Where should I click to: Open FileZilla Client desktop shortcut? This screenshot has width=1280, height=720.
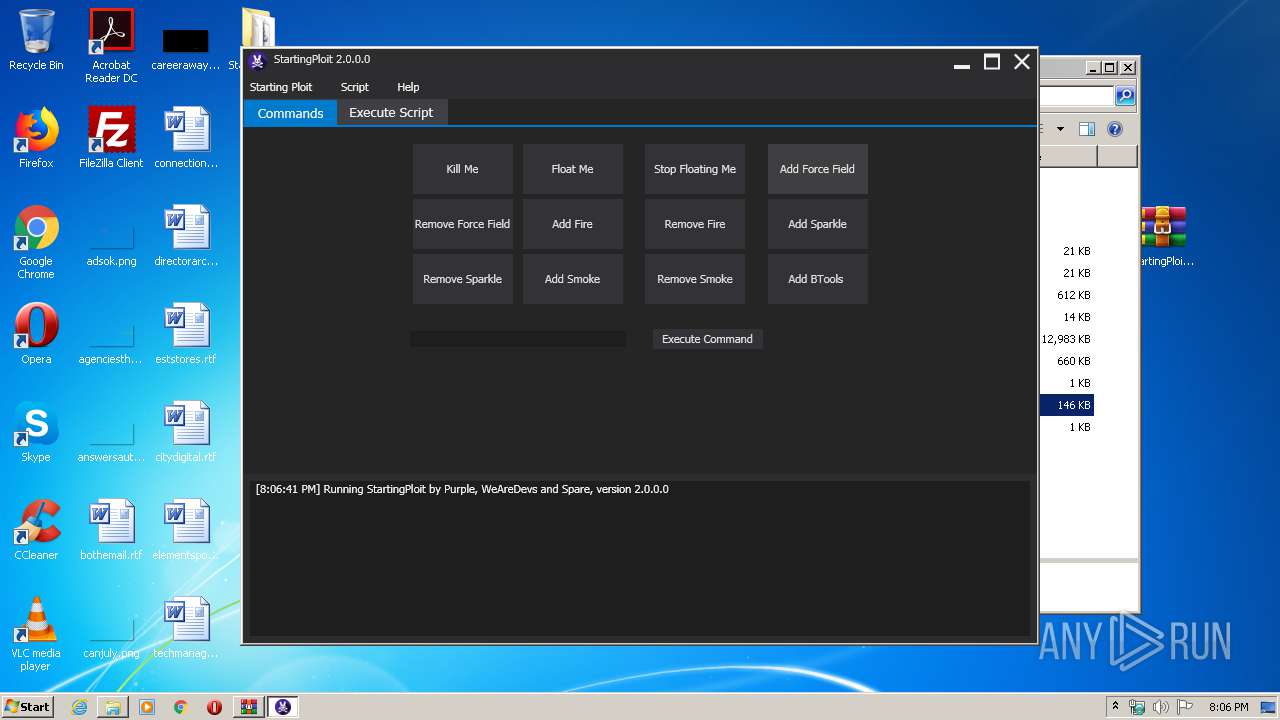[x=111, y=138]
